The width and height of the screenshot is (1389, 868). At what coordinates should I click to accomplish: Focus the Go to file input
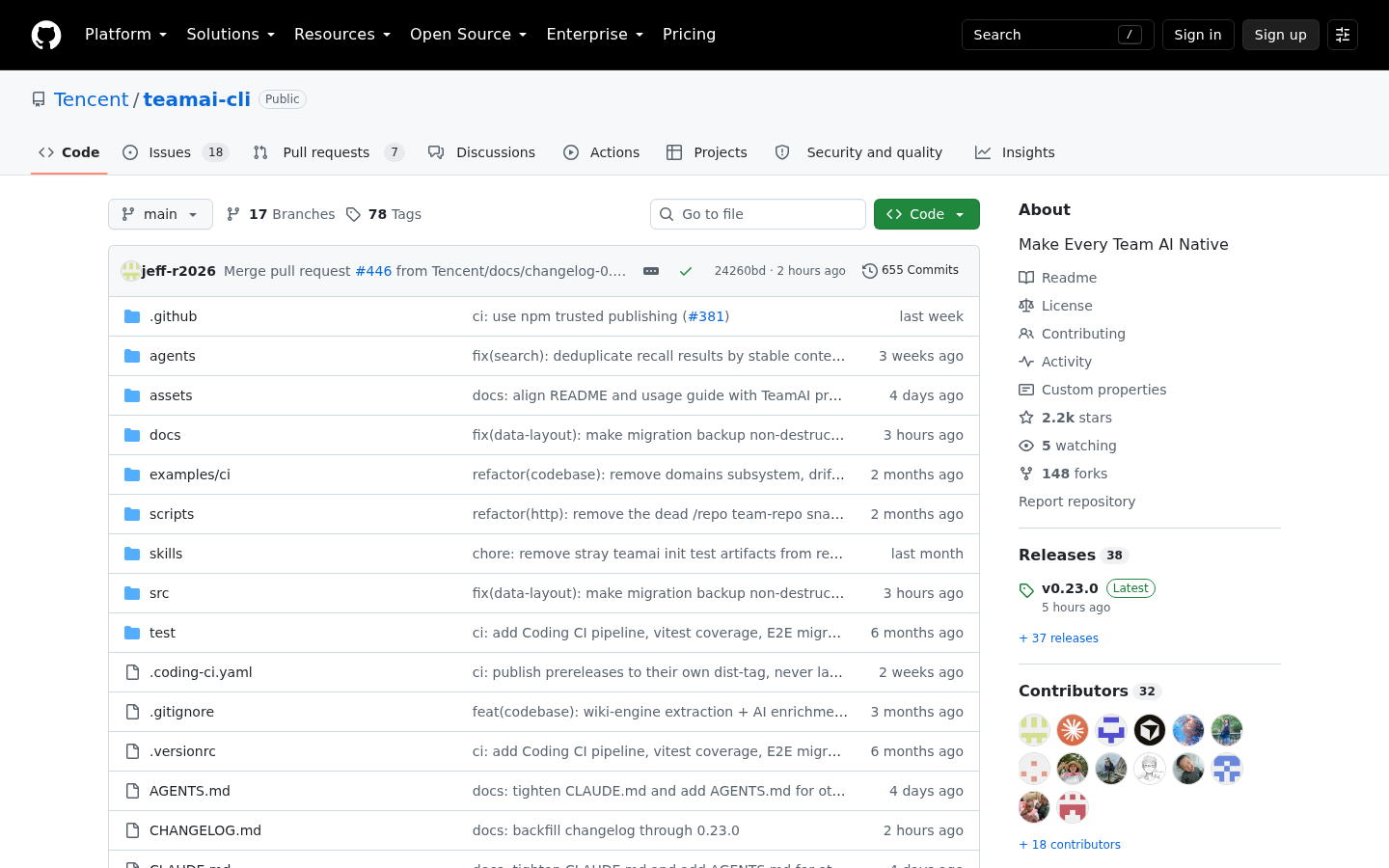click(758, 214)
